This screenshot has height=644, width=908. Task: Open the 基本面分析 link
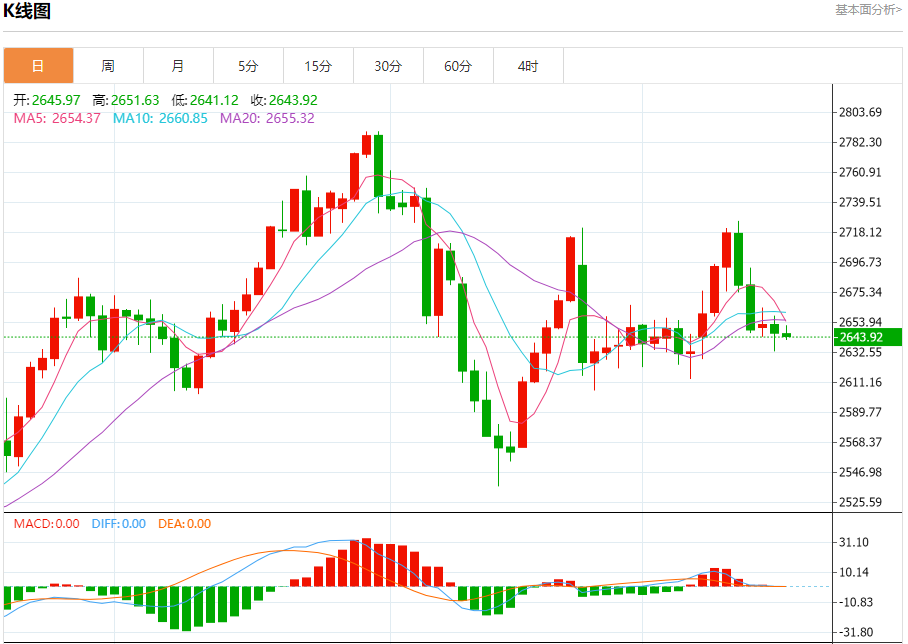[x=868, y=10]
